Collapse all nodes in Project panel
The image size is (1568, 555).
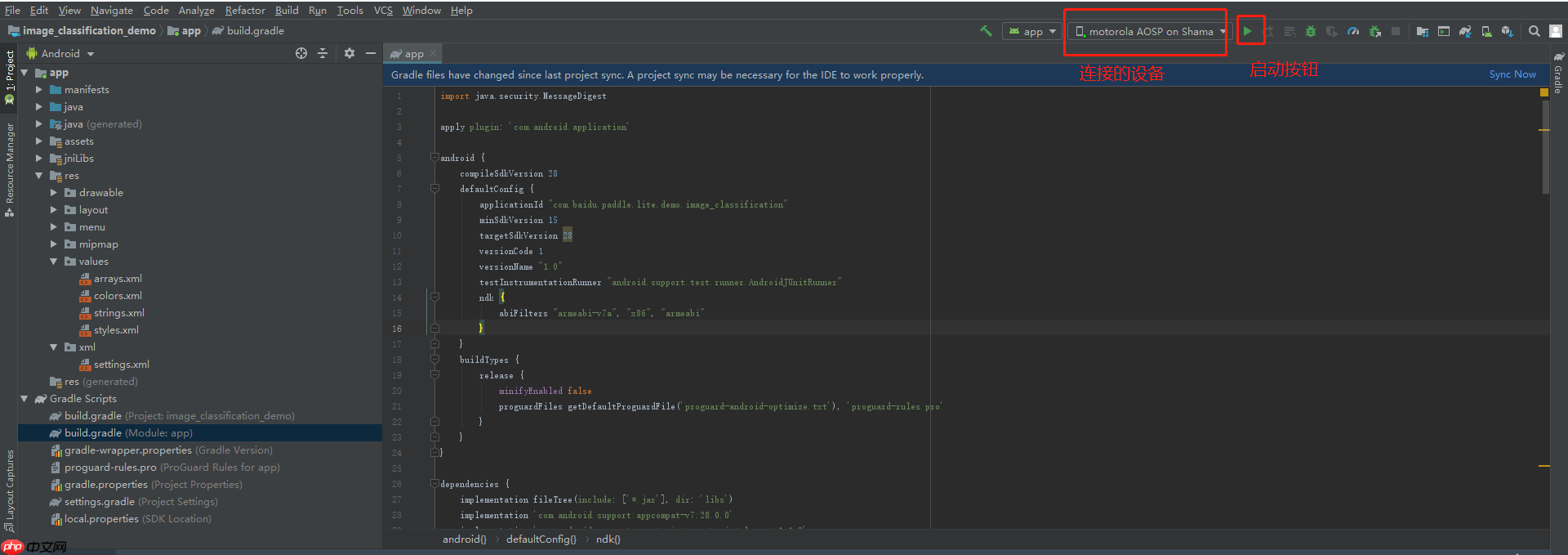click(x=323, y=53)
